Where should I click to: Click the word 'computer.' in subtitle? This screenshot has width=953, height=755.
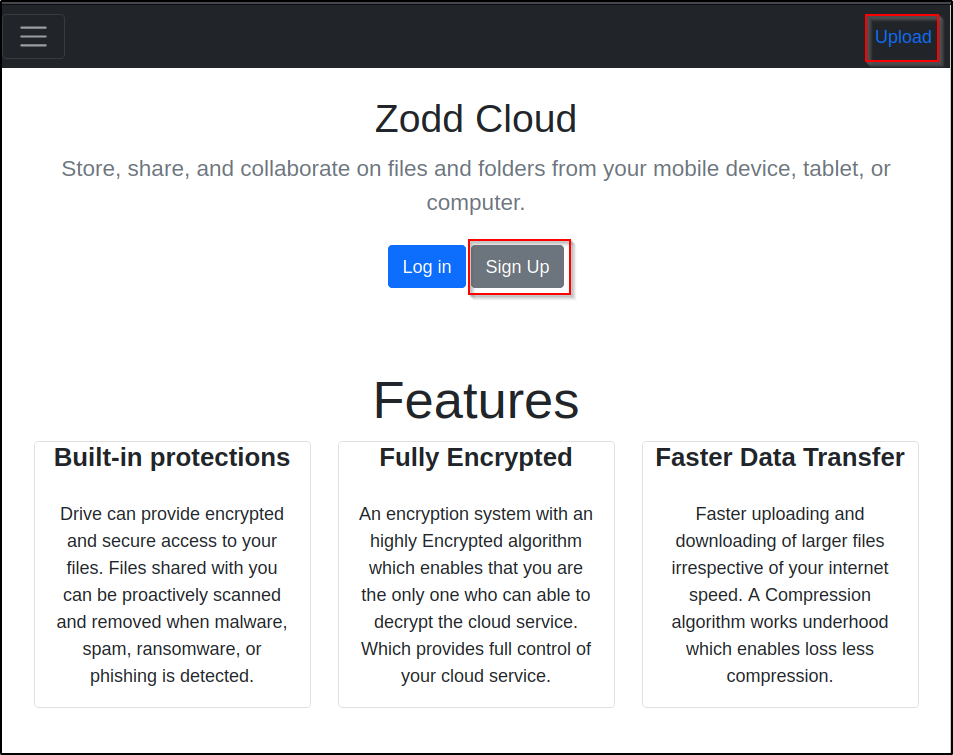(476, 202)
